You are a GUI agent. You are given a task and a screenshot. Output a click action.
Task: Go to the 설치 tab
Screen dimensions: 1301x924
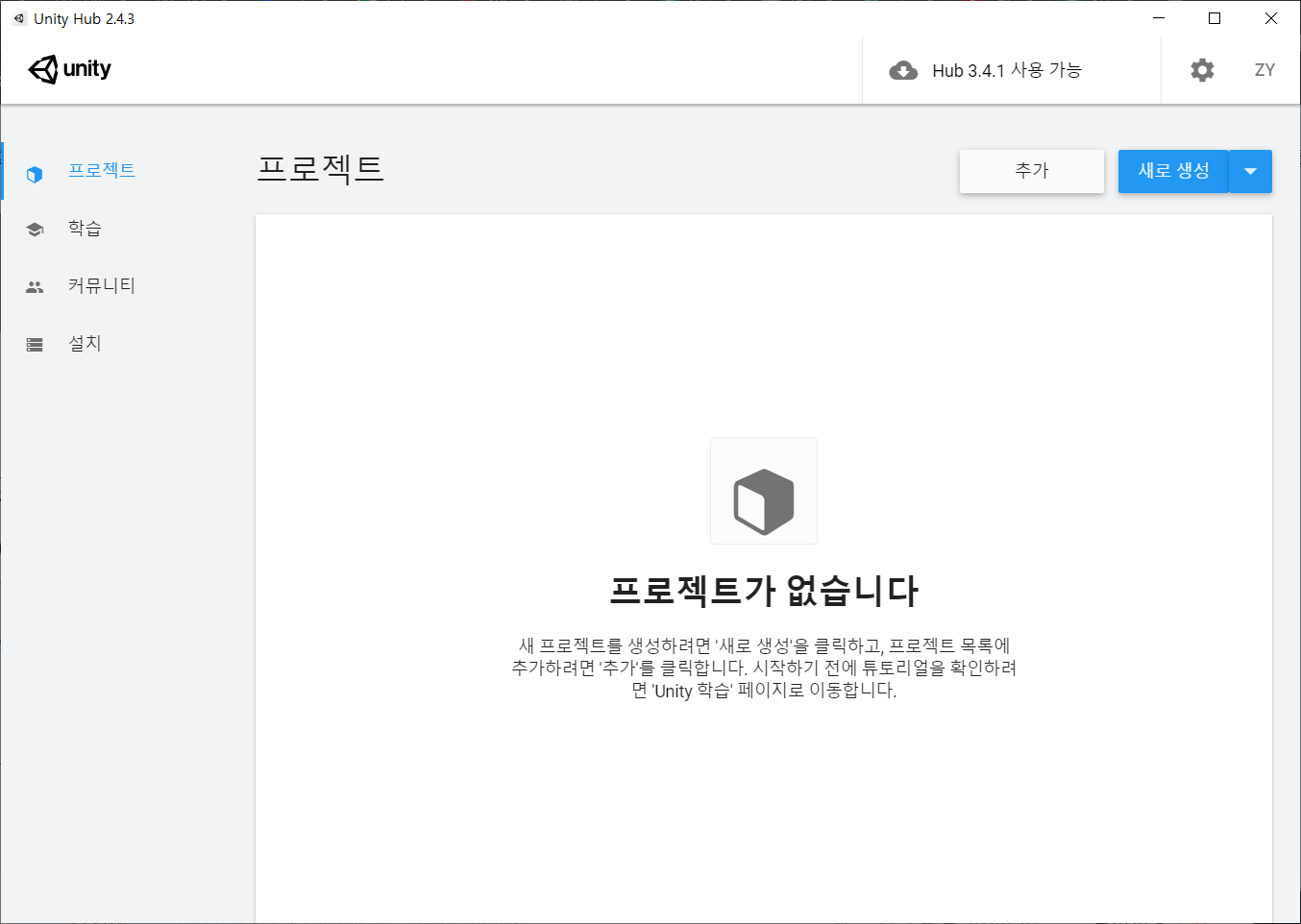point(85,344)
